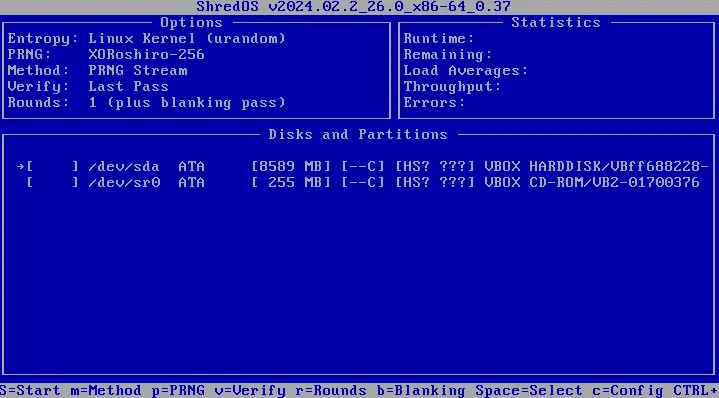The width and height of the screenshot is (719, 398).
Task: Click the VBOX CD-ROM model text
Action: click(592, 182)
